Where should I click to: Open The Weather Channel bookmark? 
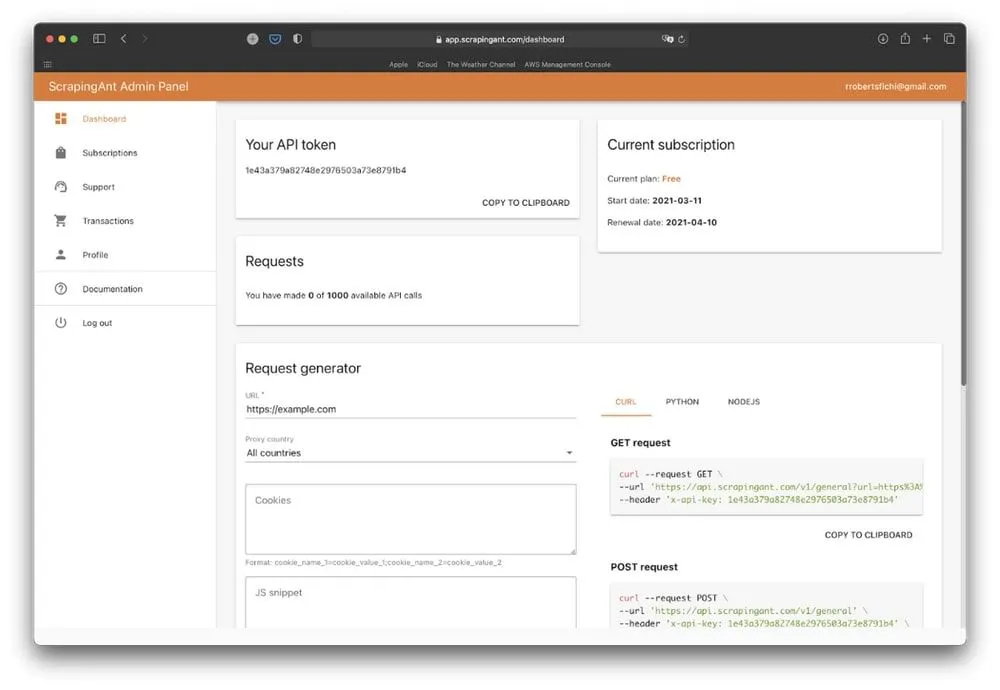tap(481, 64)
